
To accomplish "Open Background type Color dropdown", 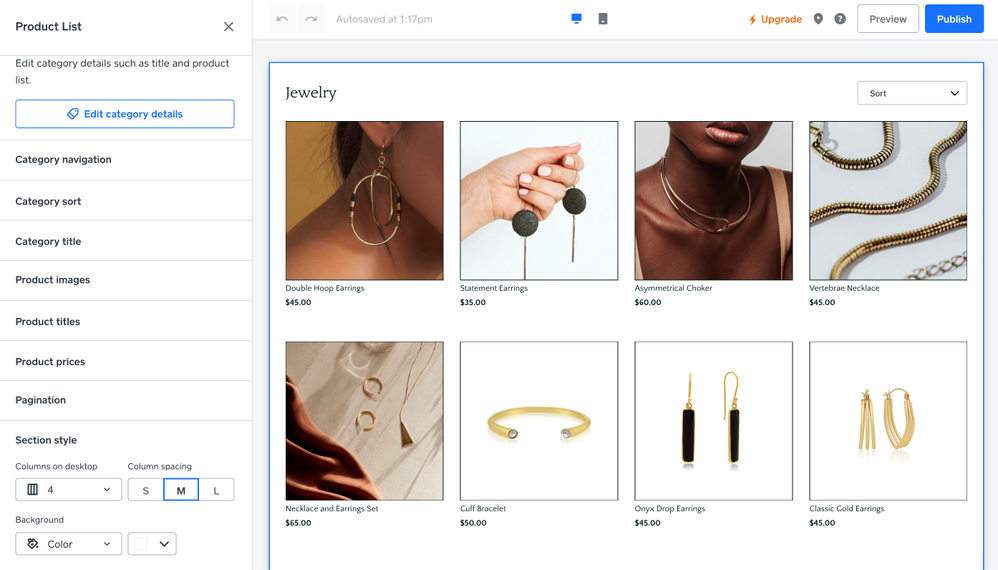I will (69, 544).
